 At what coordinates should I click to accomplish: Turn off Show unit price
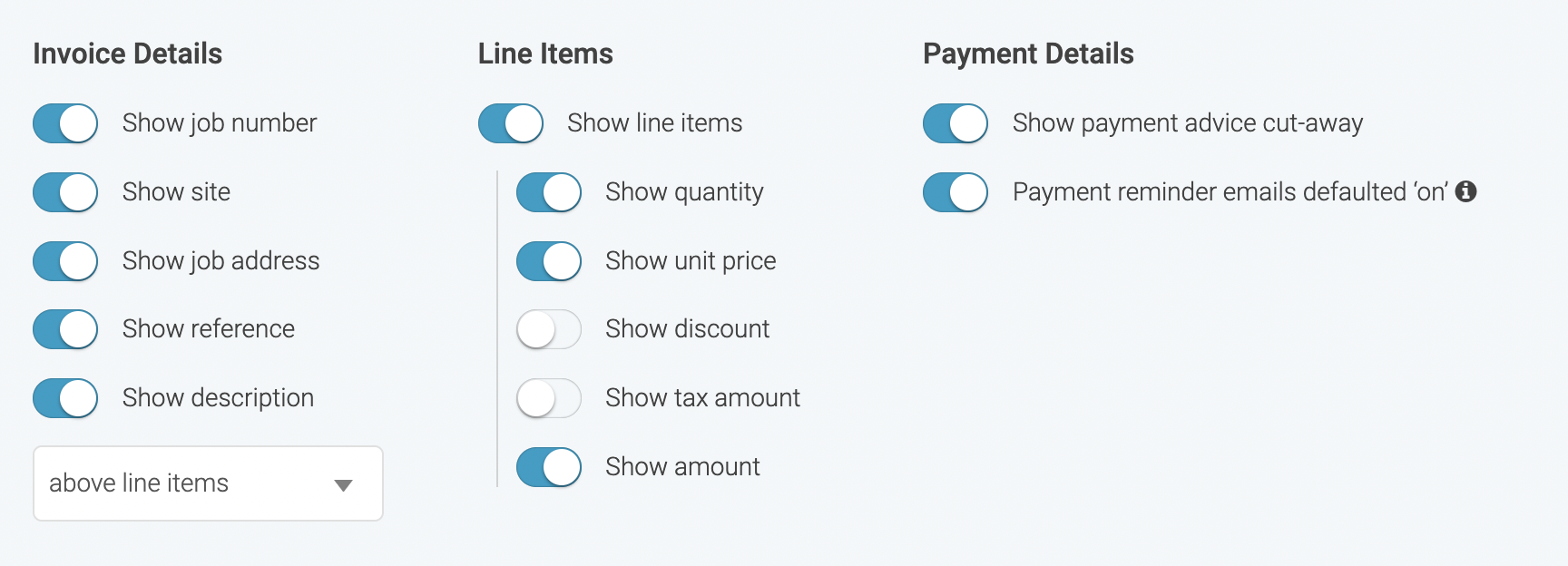click(549, 261)
